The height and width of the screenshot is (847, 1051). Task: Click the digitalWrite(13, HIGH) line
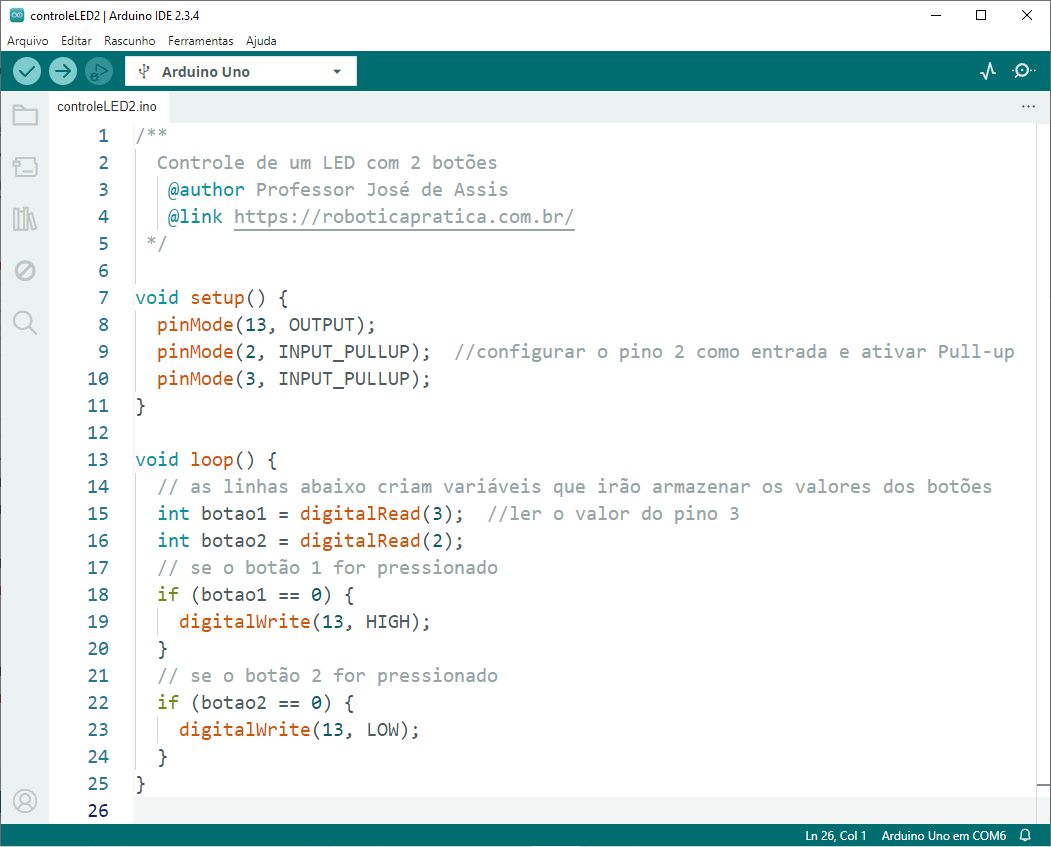[304, 622]
